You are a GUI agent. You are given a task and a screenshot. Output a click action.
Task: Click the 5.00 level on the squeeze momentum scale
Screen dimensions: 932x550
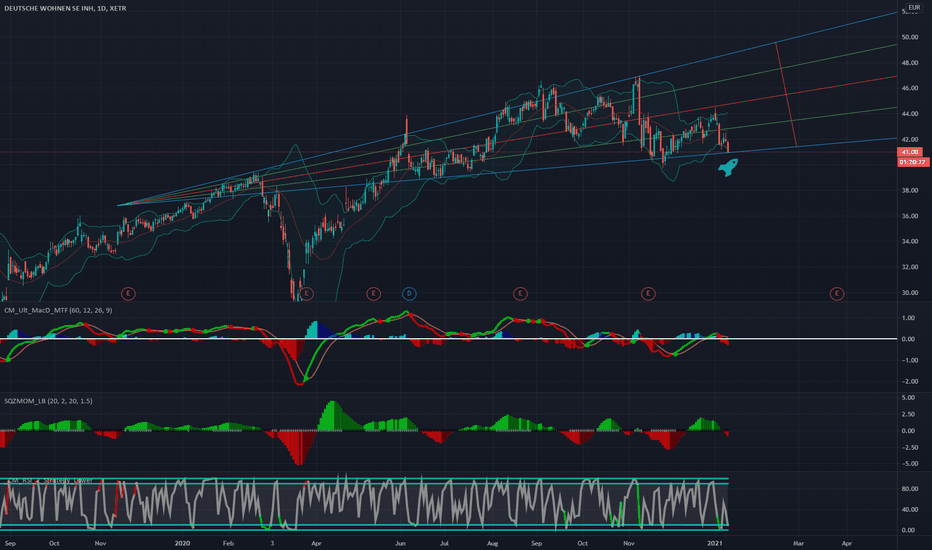click(x=908, y=397)
